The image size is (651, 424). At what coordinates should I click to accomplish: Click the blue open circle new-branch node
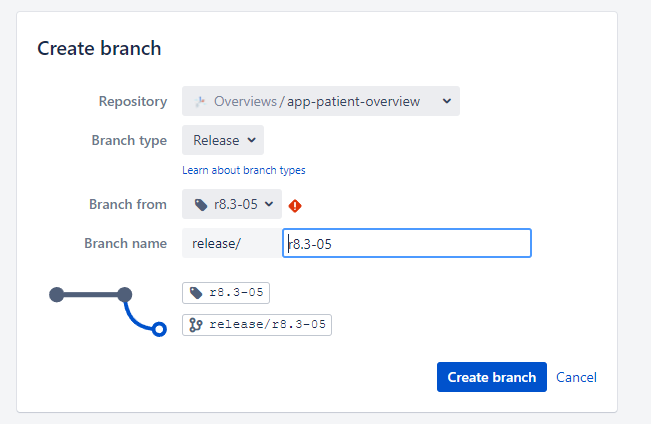[159, 329]
